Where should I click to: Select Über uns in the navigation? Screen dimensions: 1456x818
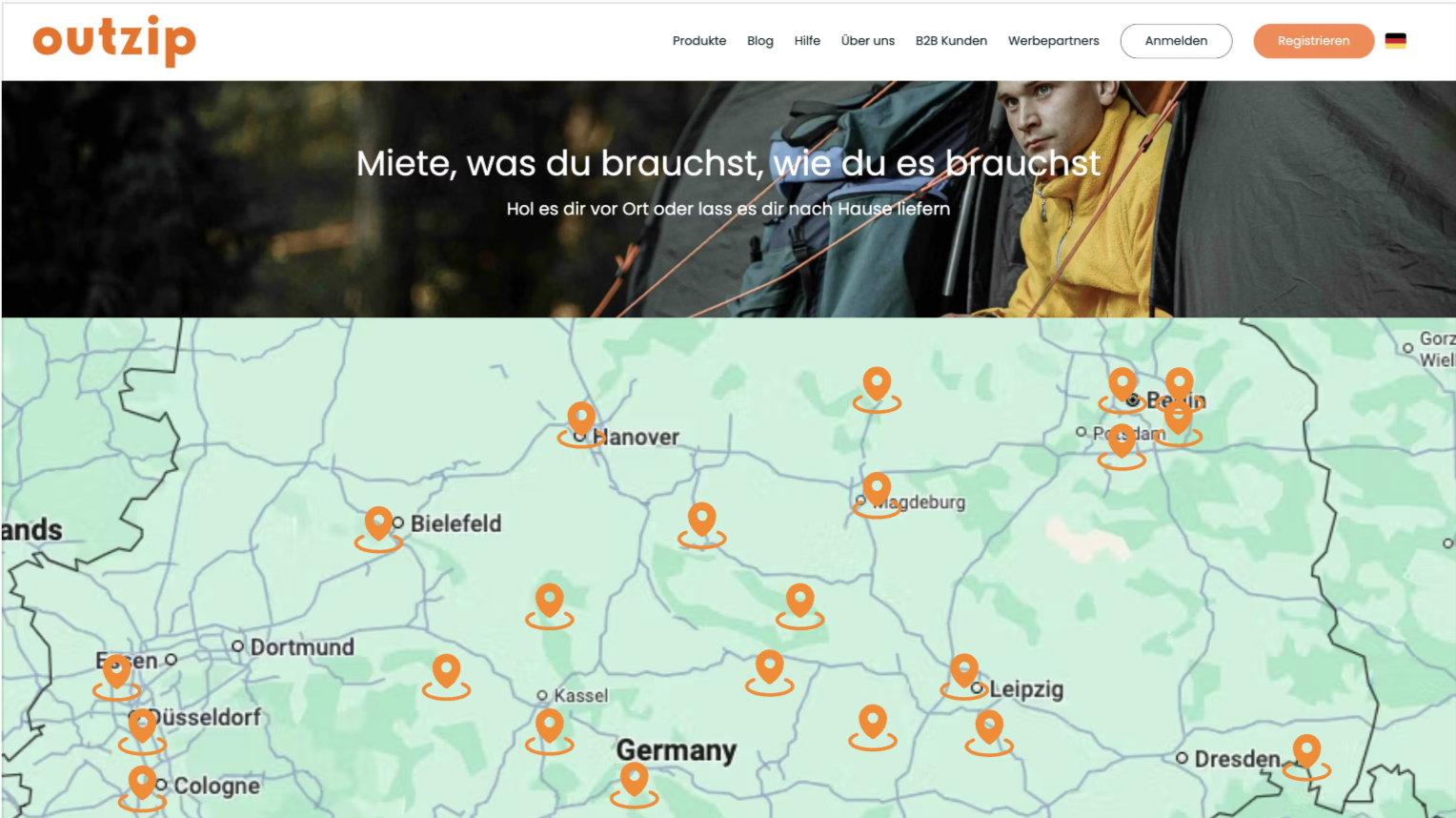click(x=868, y=41)
